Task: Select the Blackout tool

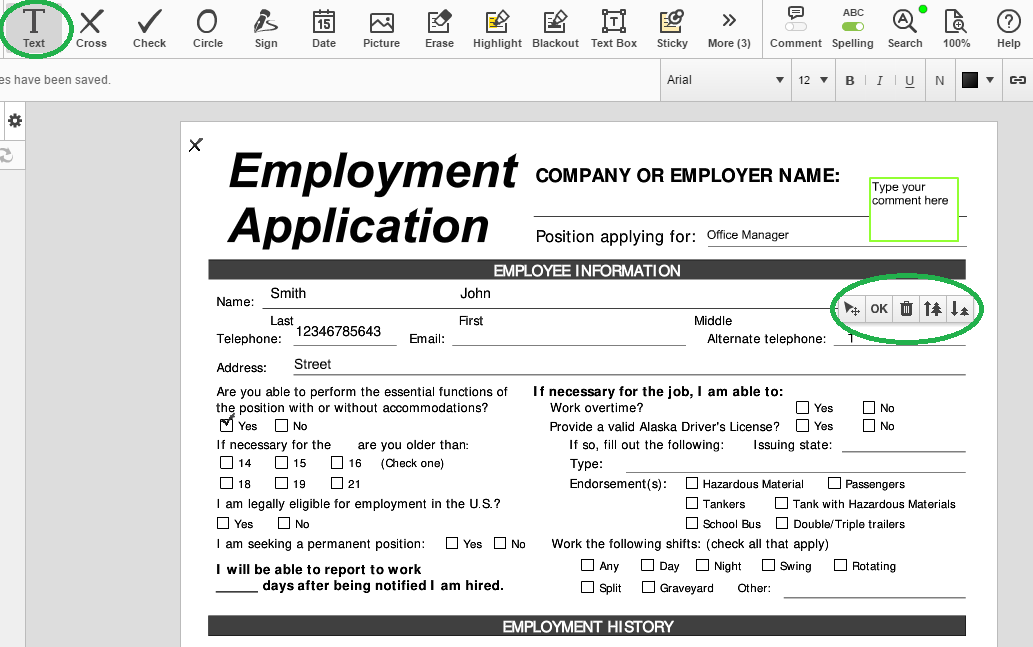Action: pyautogui.click(x=555, y=28)
